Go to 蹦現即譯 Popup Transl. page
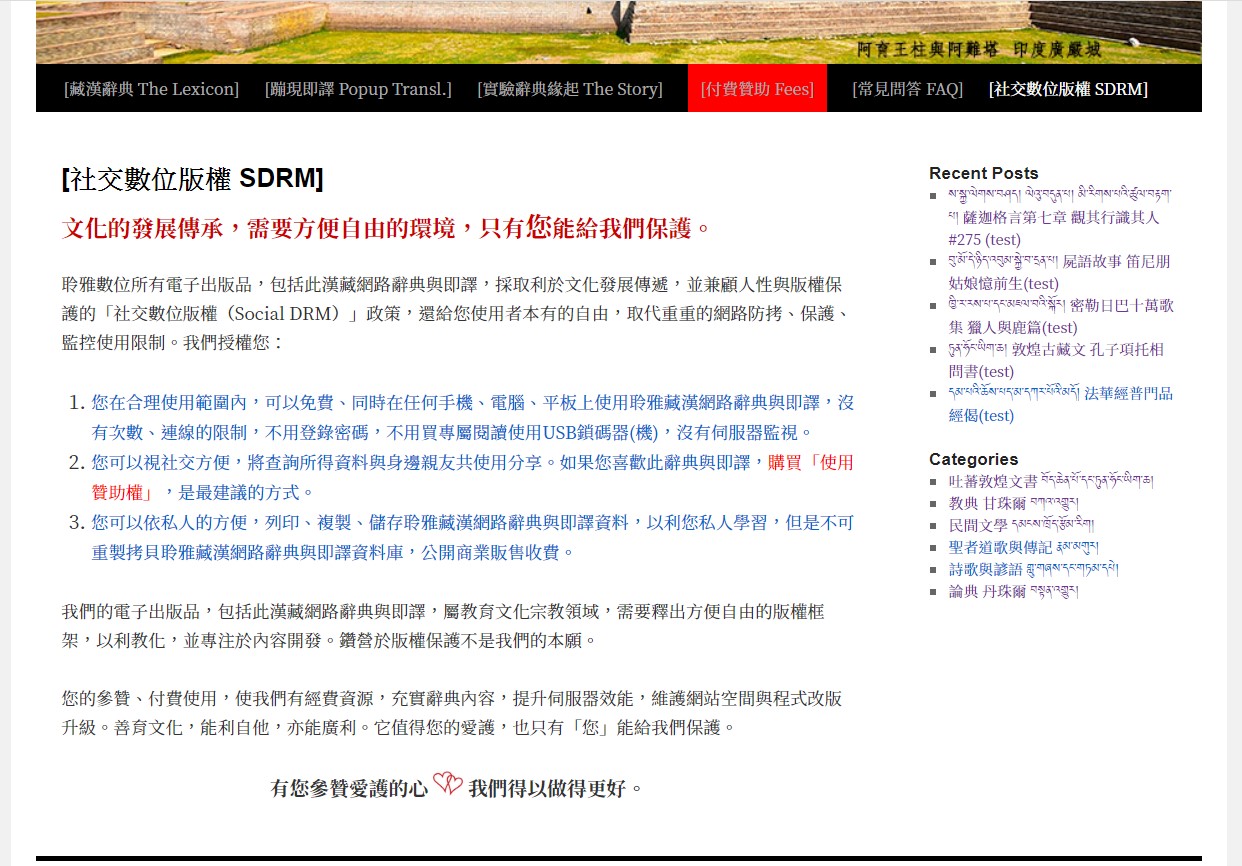 coord(358,89)
